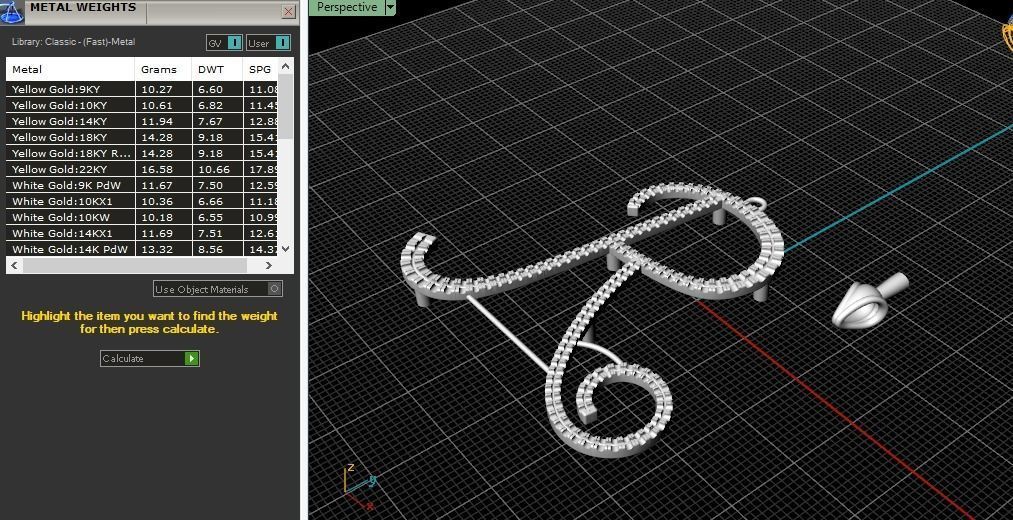Image resolution: width=1013 pixels, height=520 pixels.
Task: Click the Calculate button
Action: click(150, 359)
